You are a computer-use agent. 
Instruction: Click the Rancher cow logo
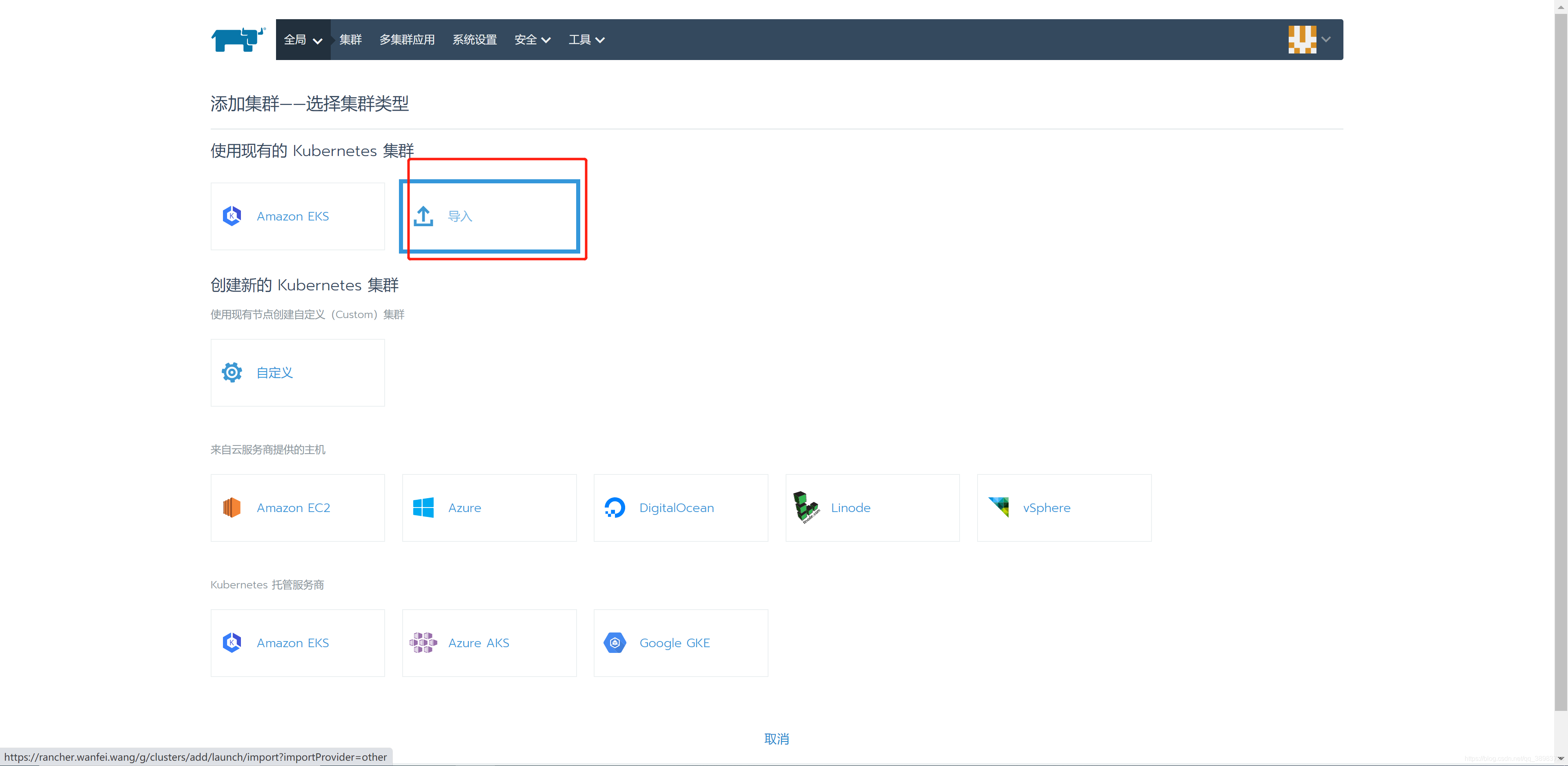238,40
